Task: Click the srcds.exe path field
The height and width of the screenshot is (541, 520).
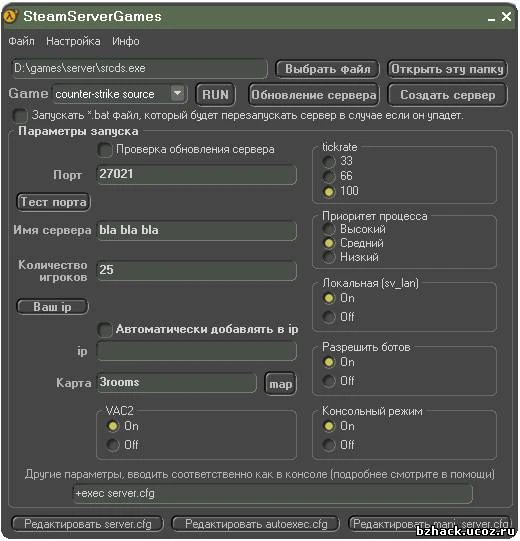Action: click(x=139, y=68)
